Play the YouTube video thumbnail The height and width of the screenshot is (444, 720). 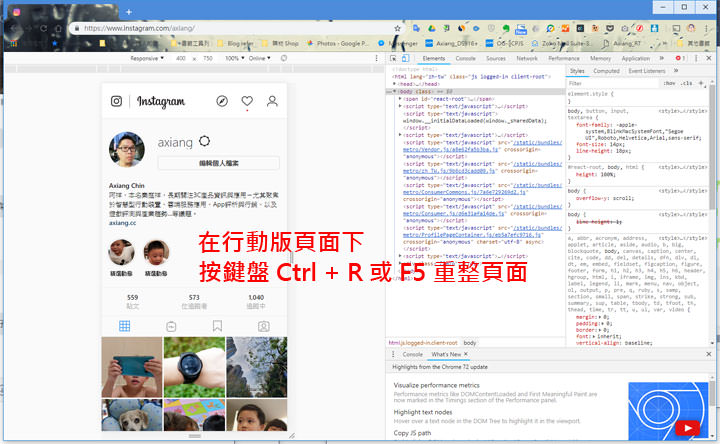[687, 428]
